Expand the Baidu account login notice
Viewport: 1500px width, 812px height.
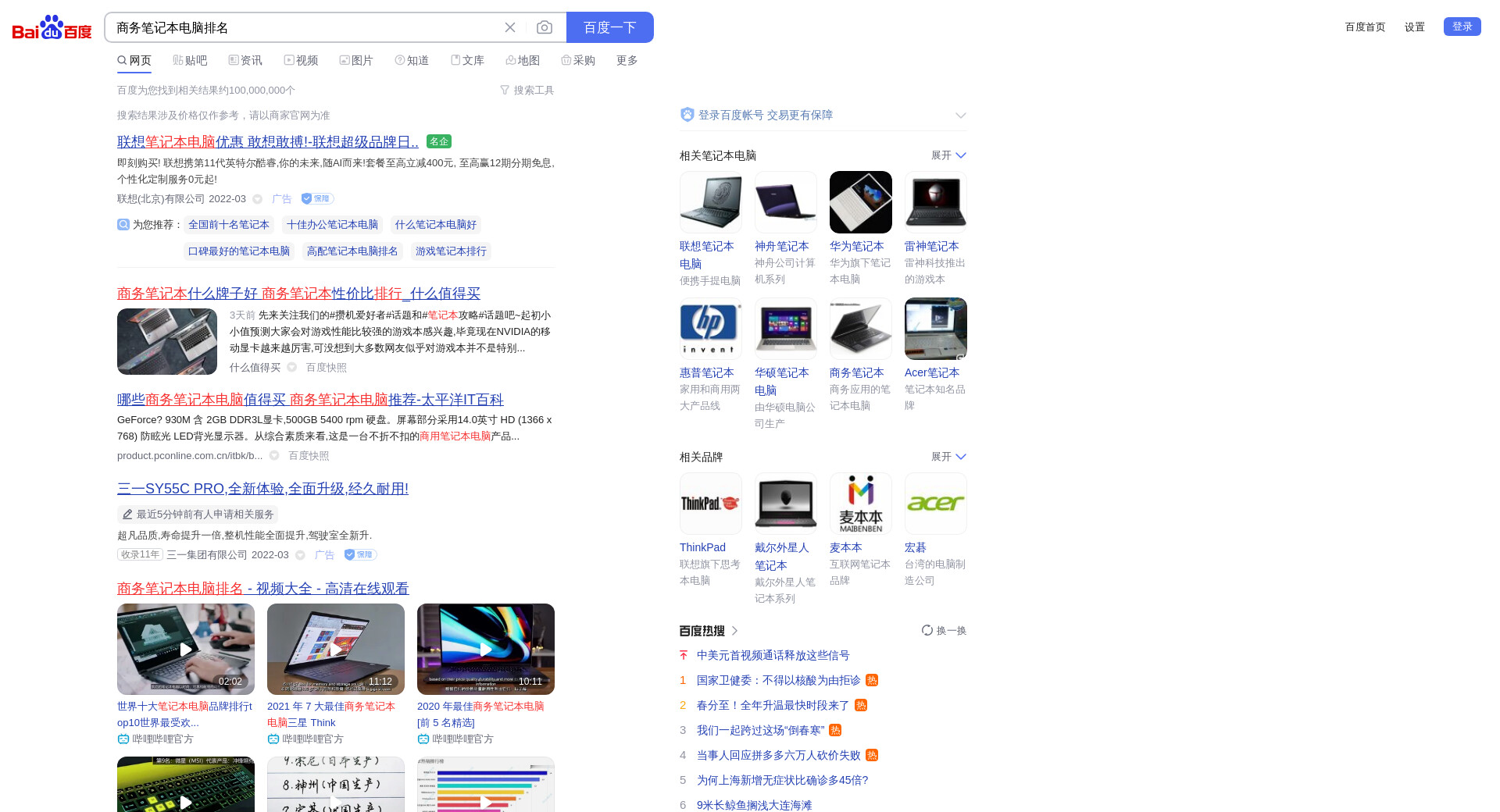960,116
